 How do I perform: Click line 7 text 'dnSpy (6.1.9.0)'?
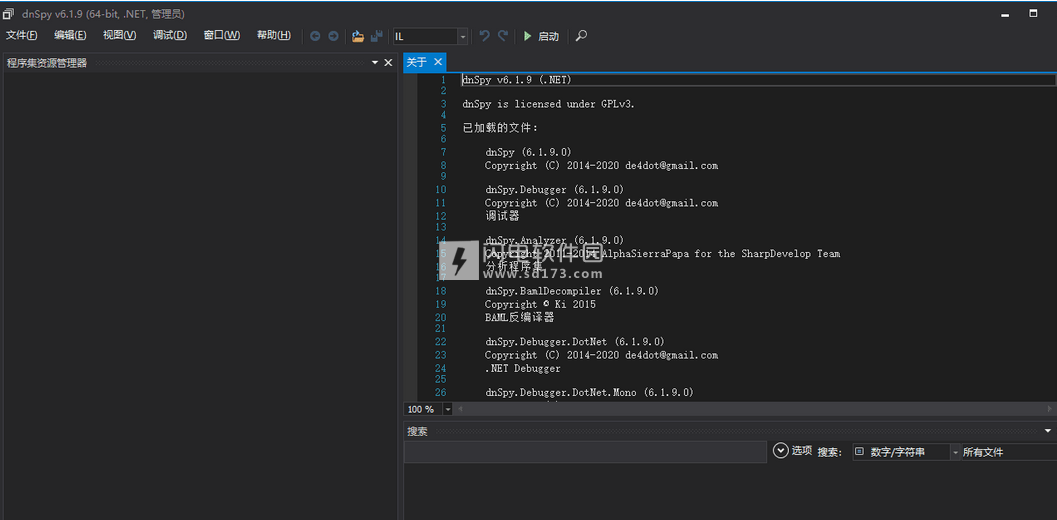click(x=528, y=152)
